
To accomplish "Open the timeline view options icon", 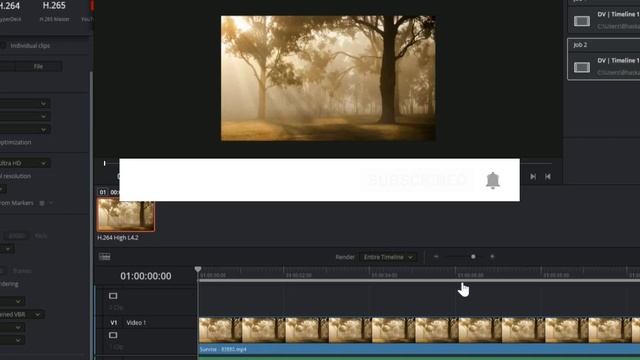I will click(104, 257).
